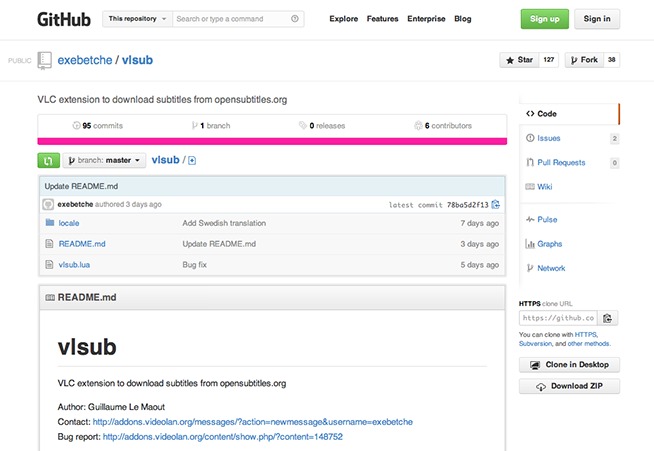Viewport: 654px width, 451px height.
Task: Open the branch: master dropdown
Action: (103, 160)
